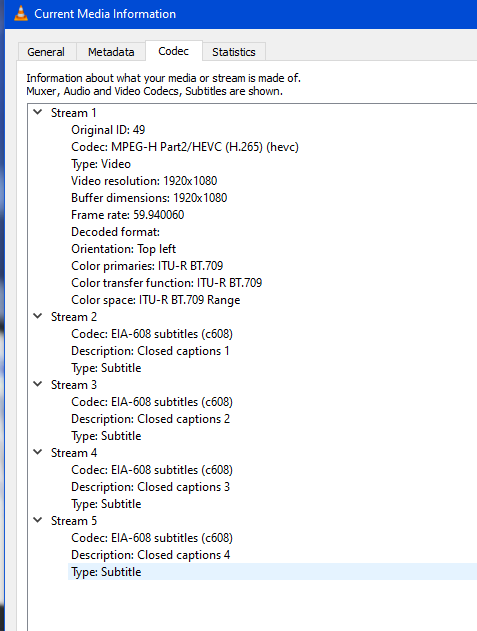Select highlighted Type: Subtitle under Stream 5
477x631 pixels.
pos(272,572)
